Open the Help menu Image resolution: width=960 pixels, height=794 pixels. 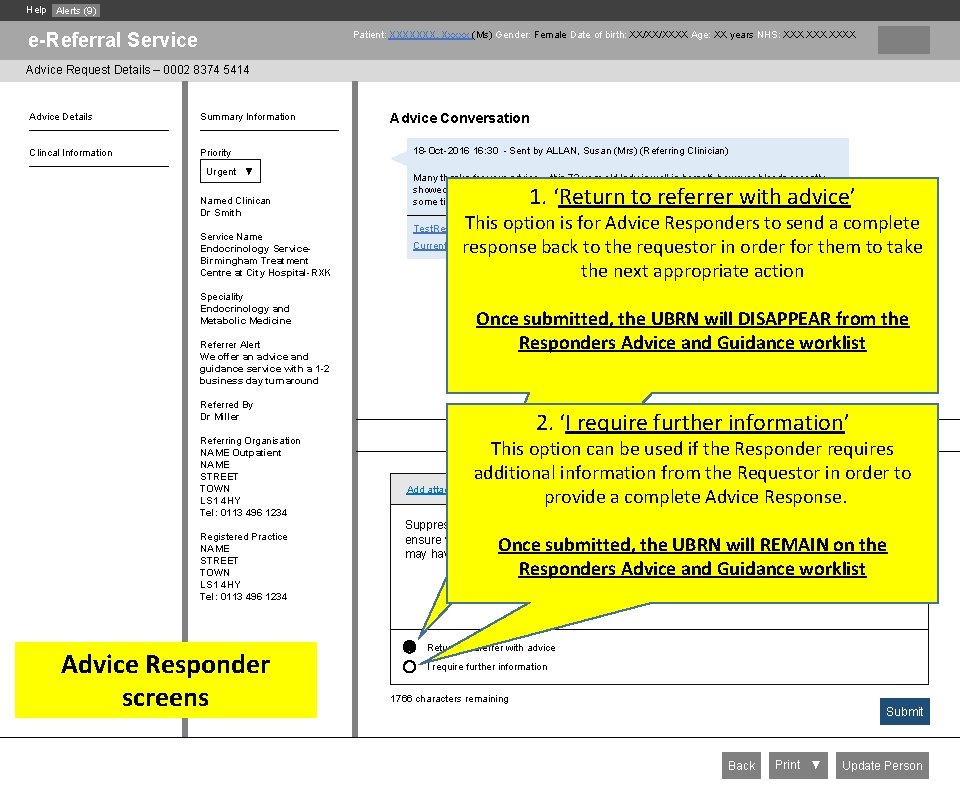36,10
